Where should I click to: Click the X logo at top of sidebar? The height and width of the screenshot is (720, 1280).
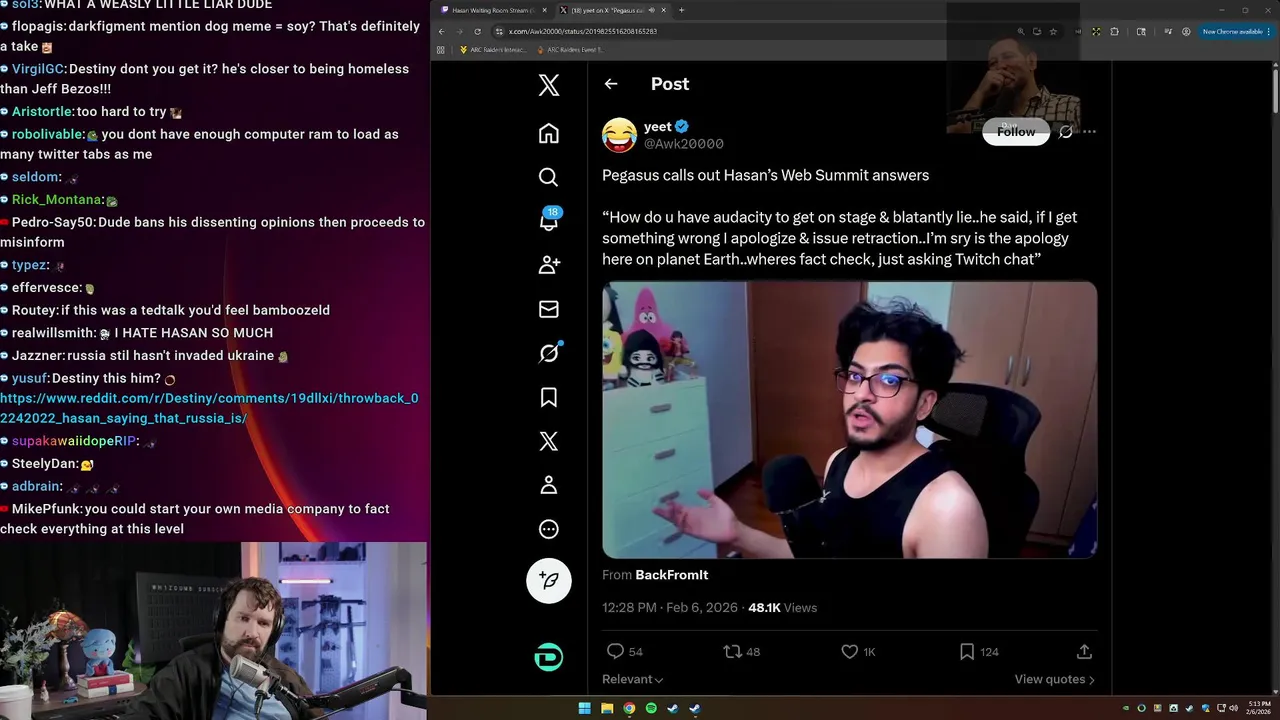coord(549,84)
